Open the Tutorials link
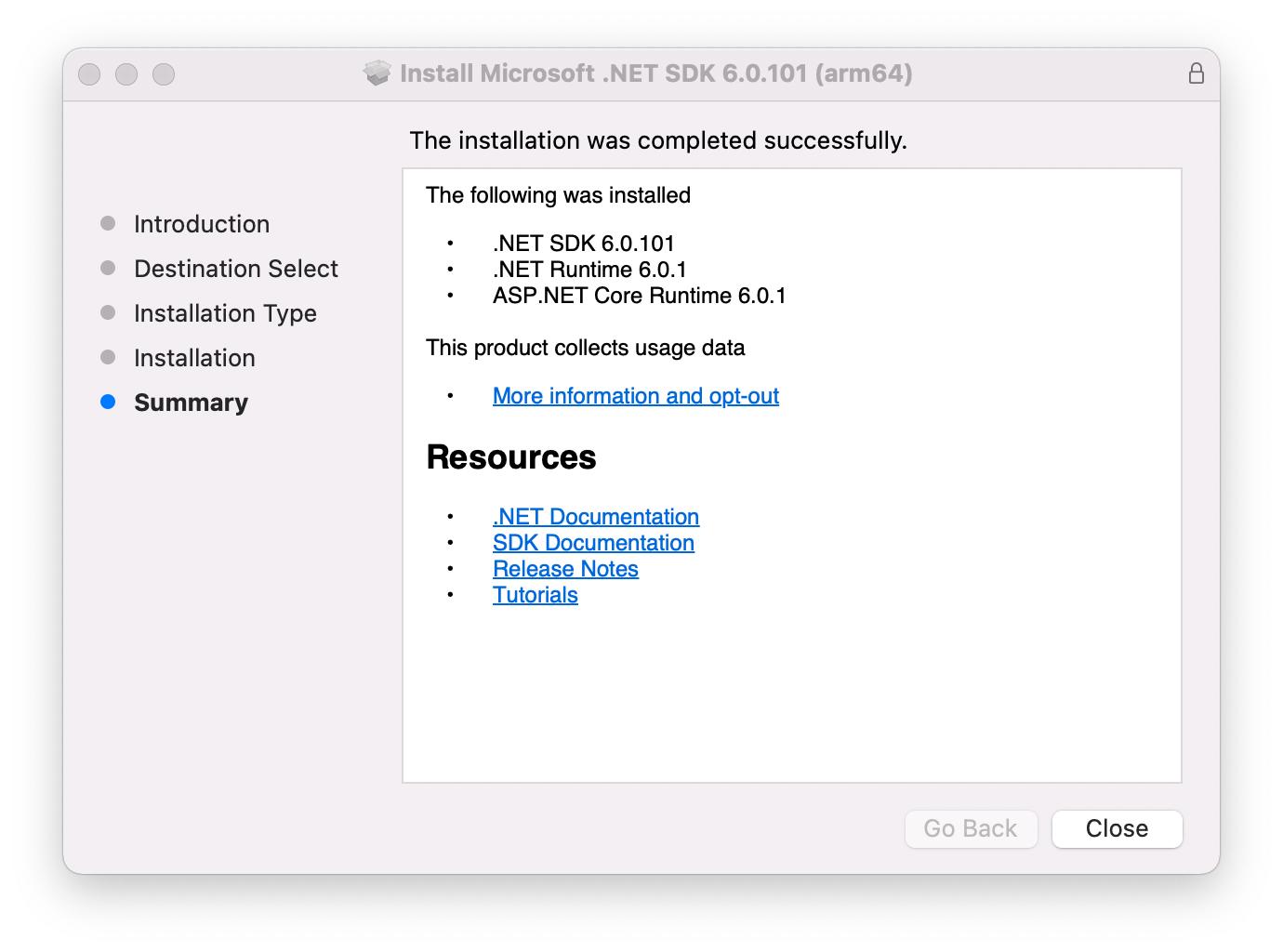 click(x=535, y=594)
